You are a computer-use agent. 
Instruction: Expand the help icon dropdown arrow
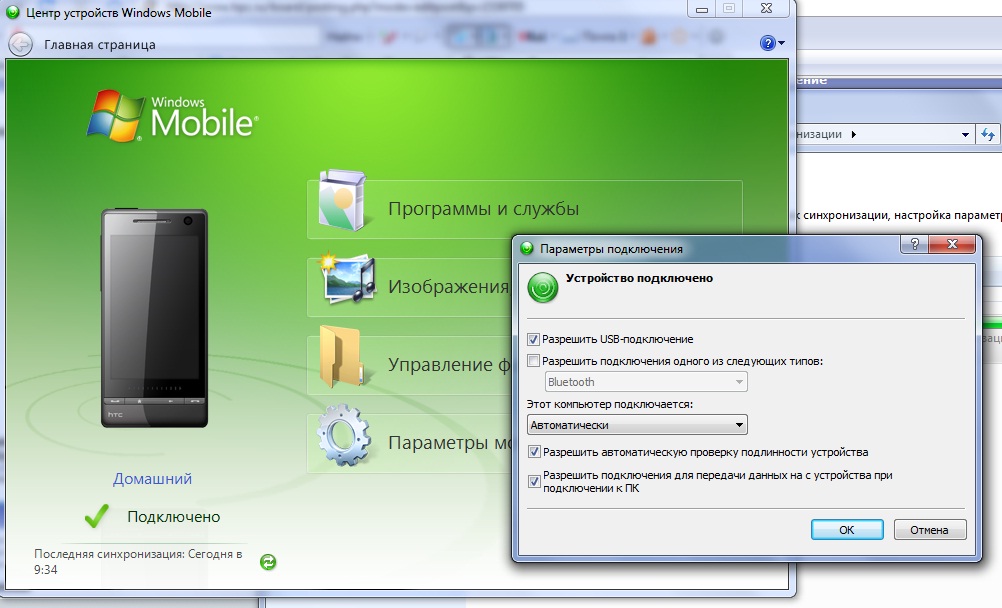pyautogui.click(x=782, y=43)
